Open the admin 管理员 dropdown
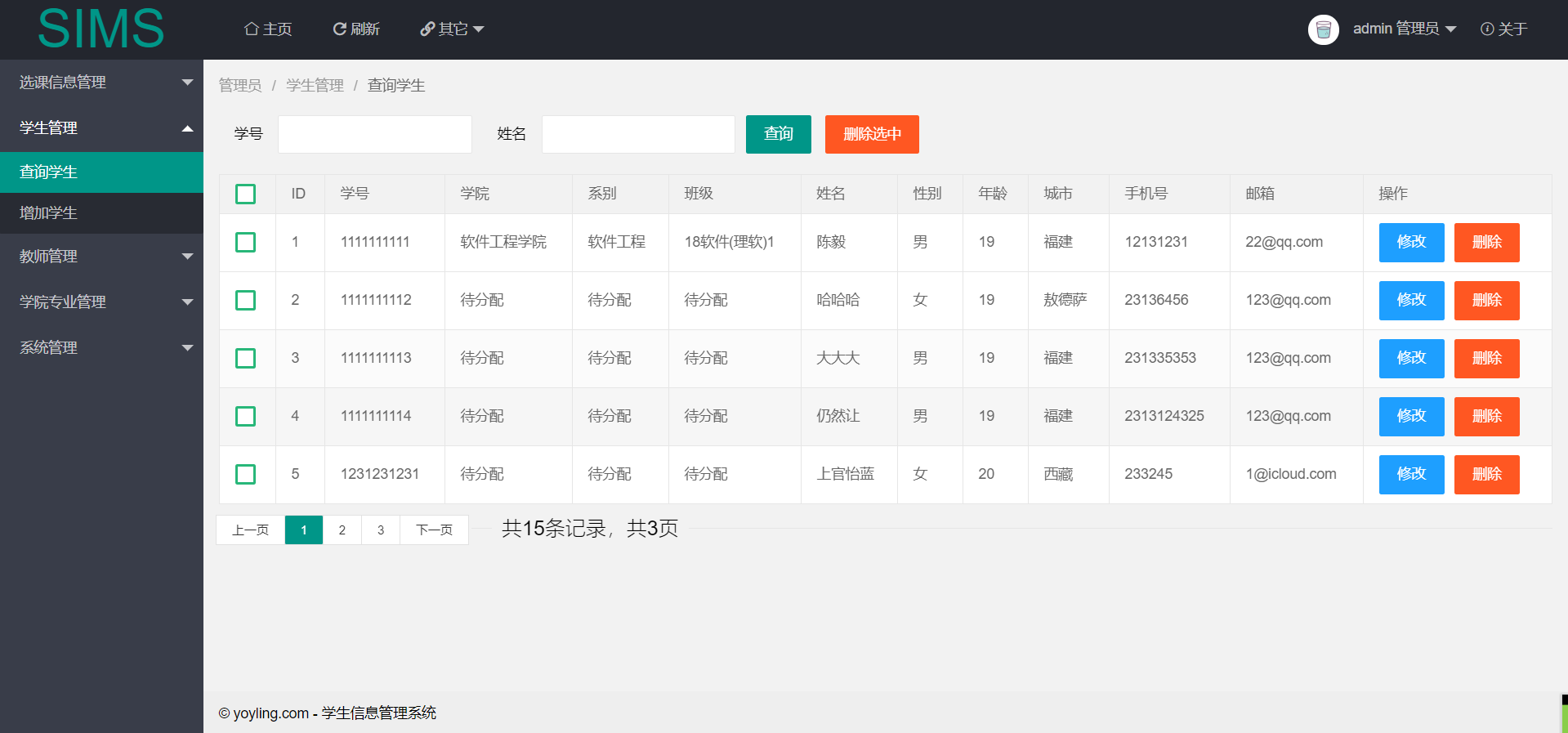The height and width of the screenshot is (733, 1568). click(x=1404, y=29)
